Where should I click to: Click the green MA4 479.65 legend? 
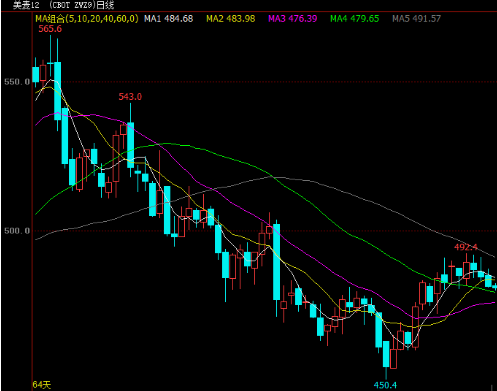click(x=355, y=19)
